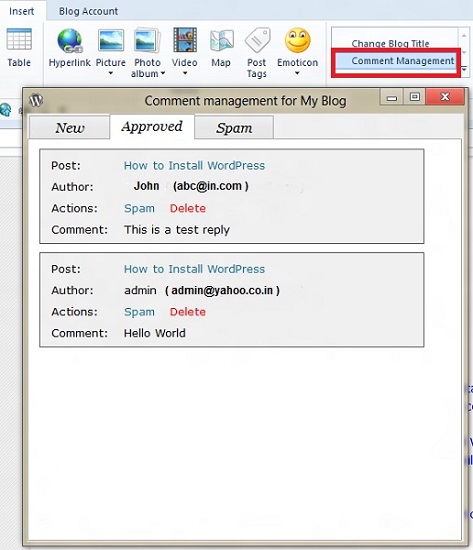Viewport: 473px width, 550px height.
Task: Click John's email abc@in.com
Action: coord(211,186)
